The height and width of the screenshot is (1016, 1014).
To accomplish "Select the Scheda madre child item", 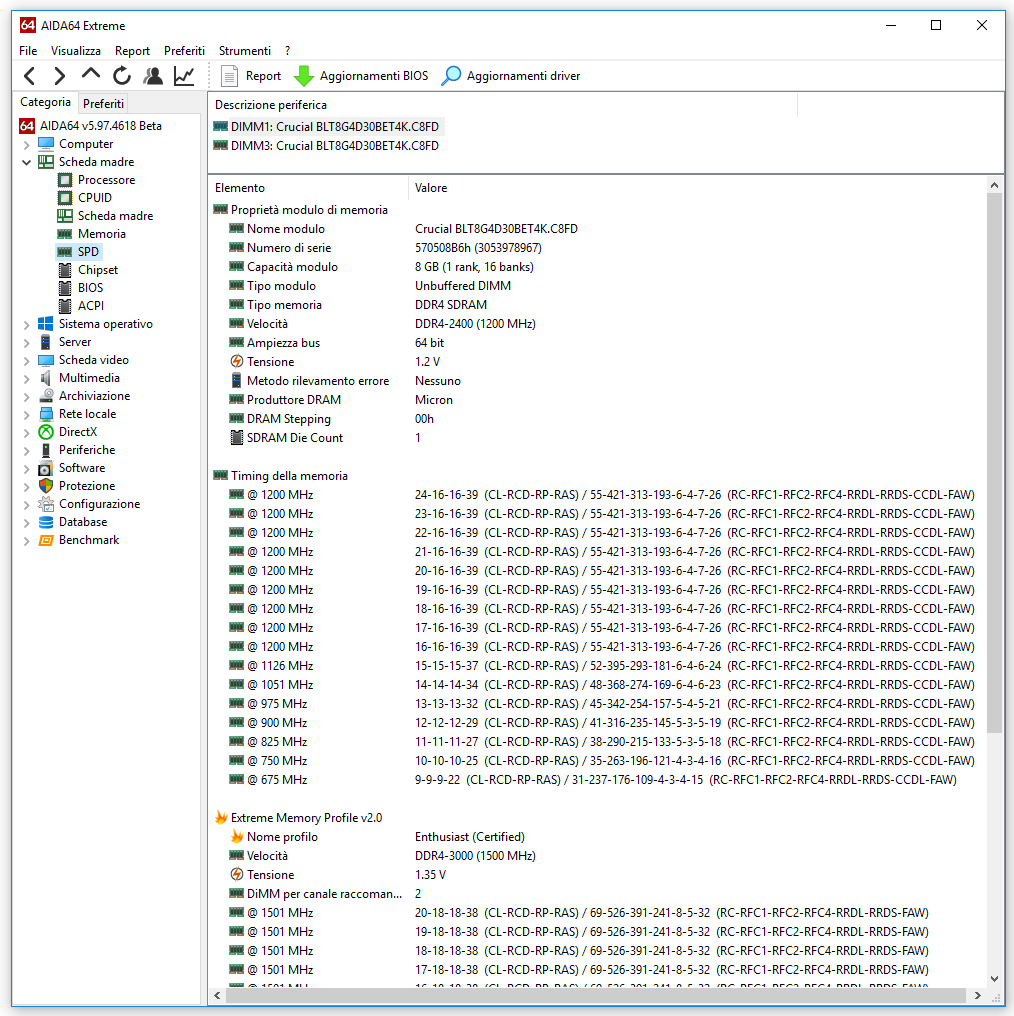I will point(115,216).
